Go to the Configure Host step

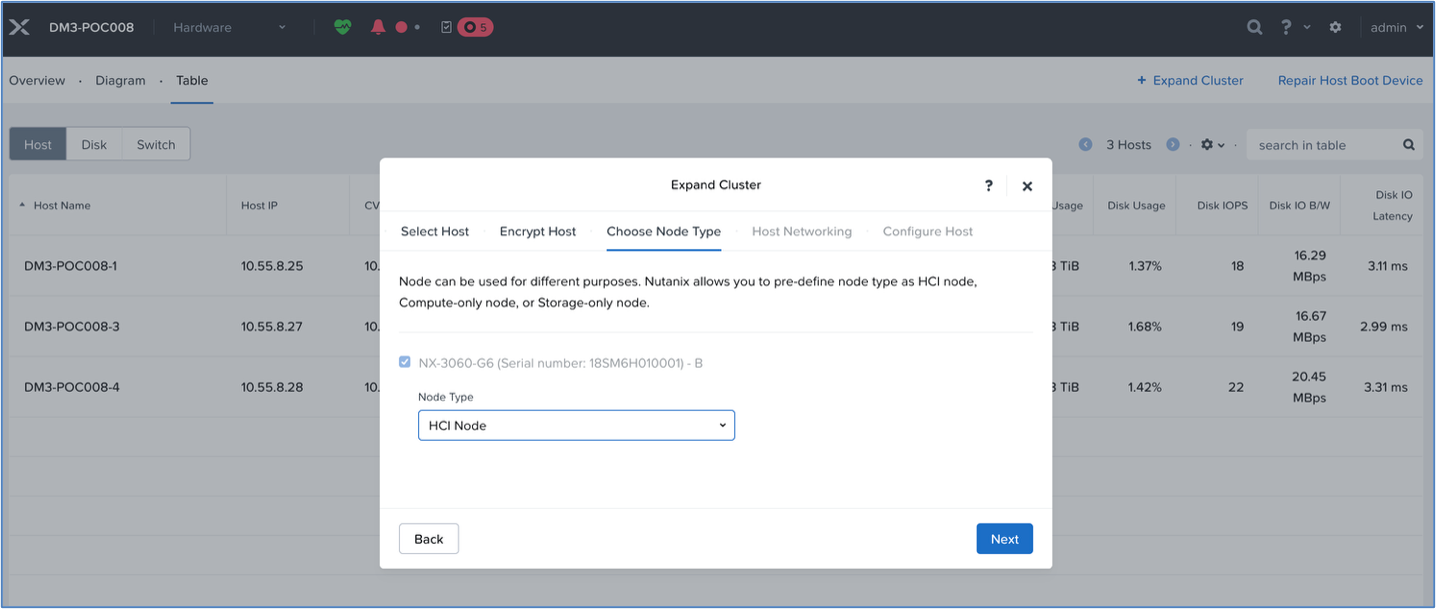point(928,231)
